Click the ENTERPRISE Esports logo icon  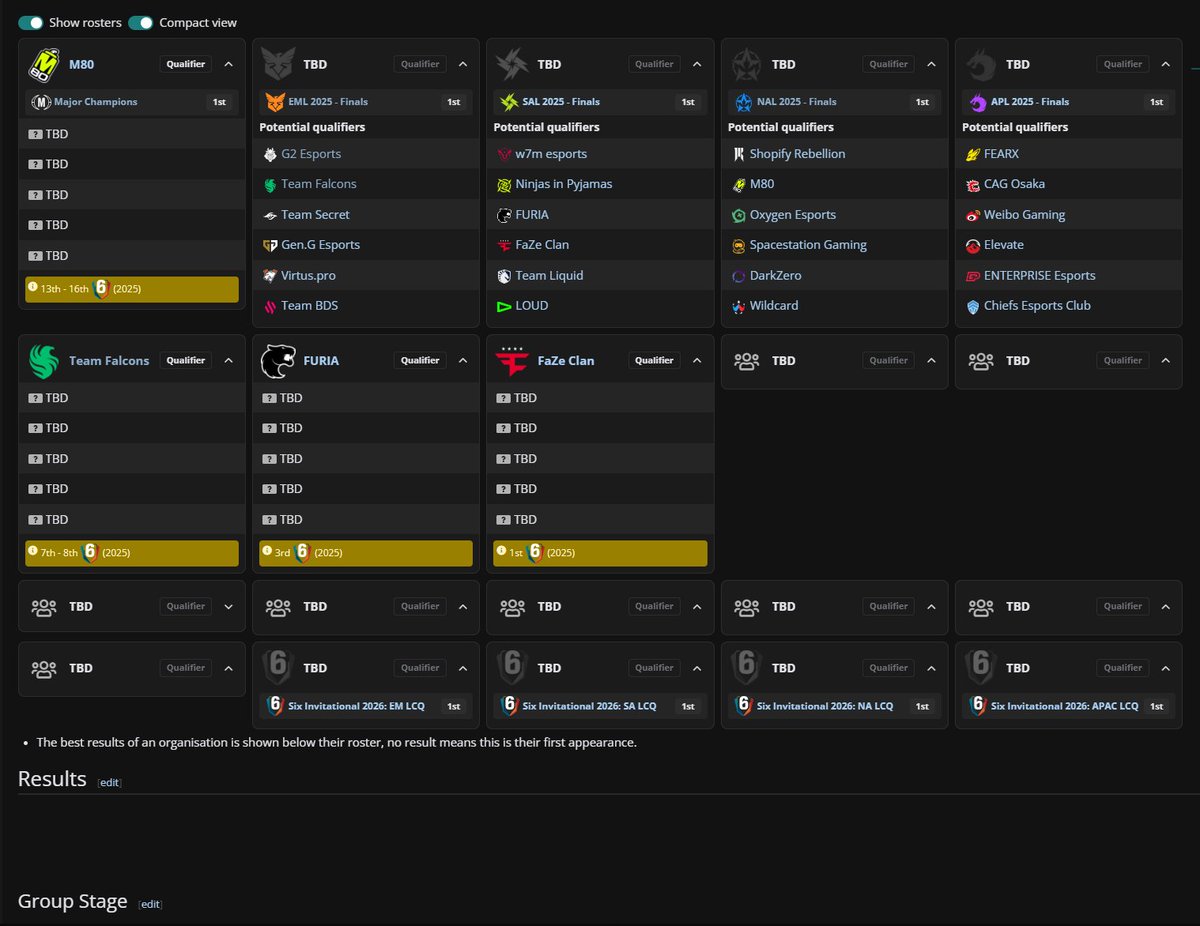point(973,276)
